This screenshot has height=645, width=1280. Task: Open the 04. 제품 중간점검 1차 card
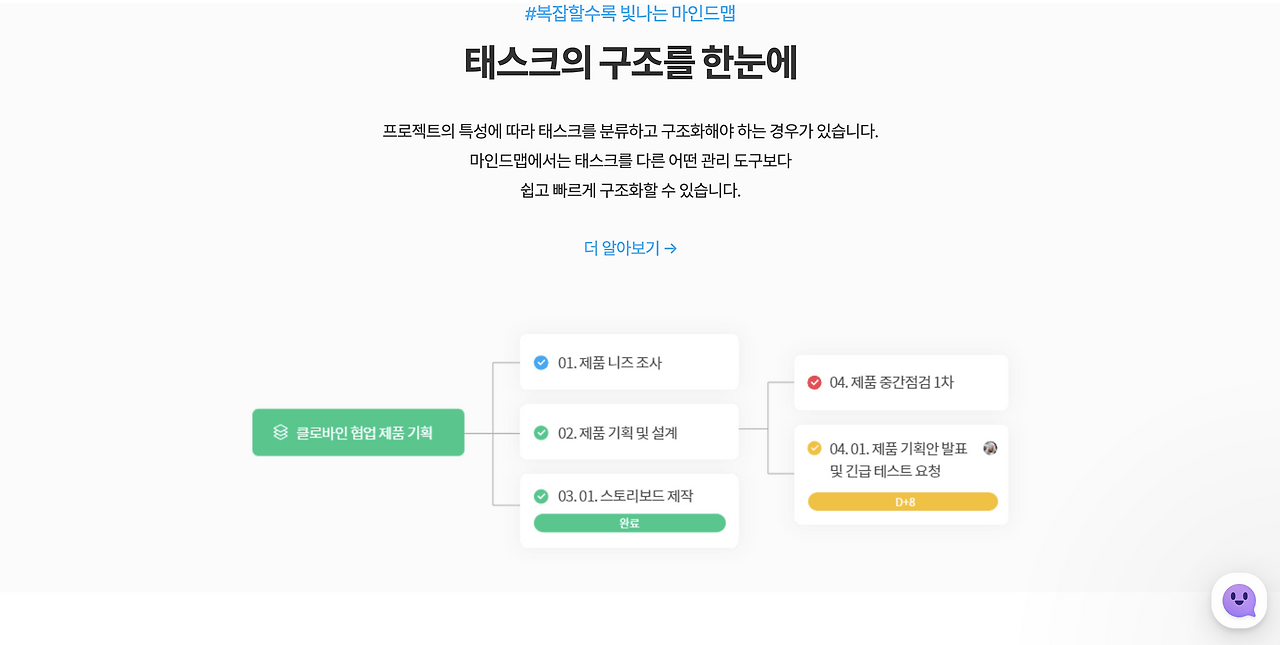901,382
